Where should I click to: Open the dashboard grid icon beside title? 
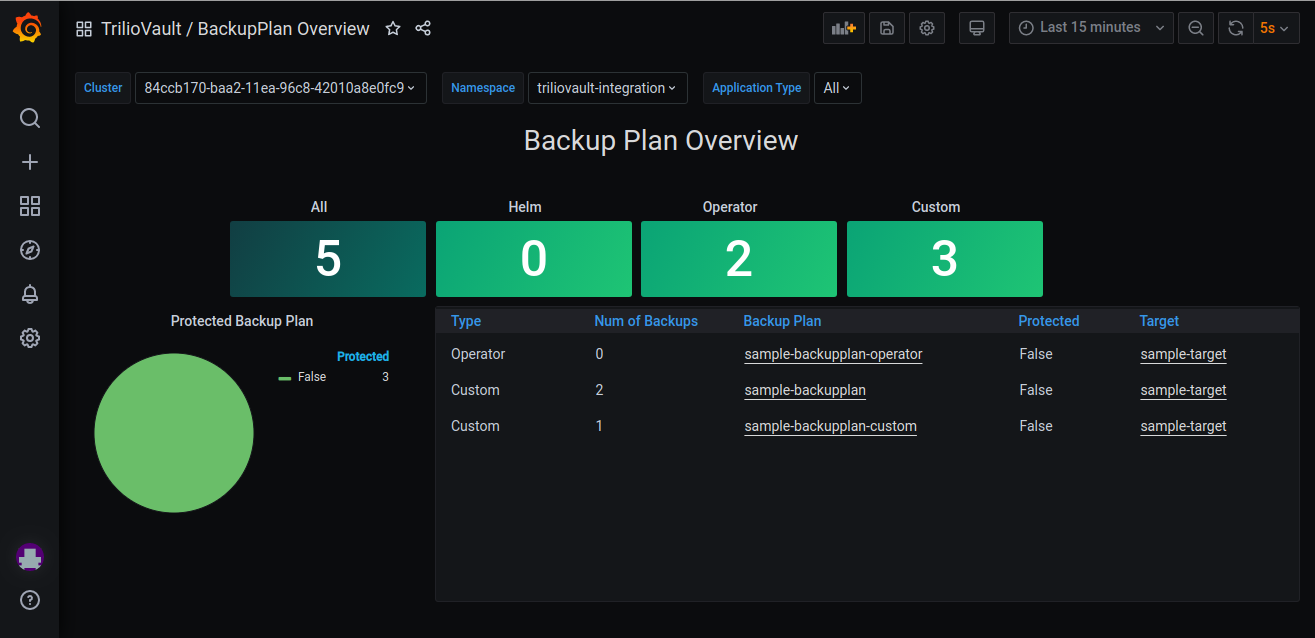tap(84, 29)
